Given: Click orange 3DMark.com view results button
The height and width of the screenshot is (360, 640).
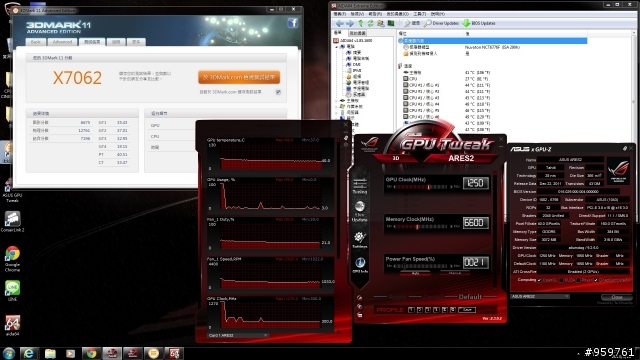Looking at the screenshot, I should pos(239,77).
